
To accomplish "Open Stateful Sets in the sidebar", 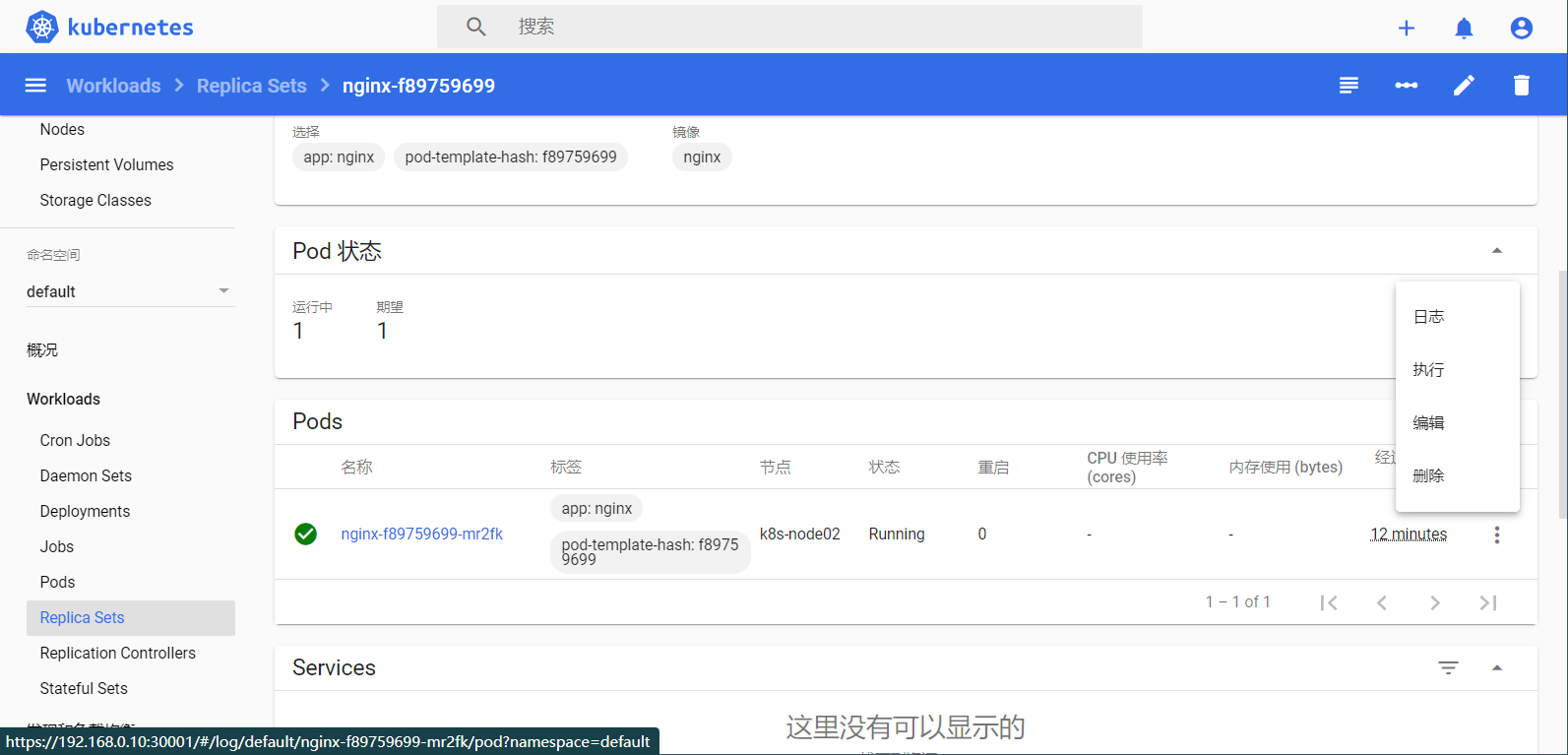I will (84, 688).
